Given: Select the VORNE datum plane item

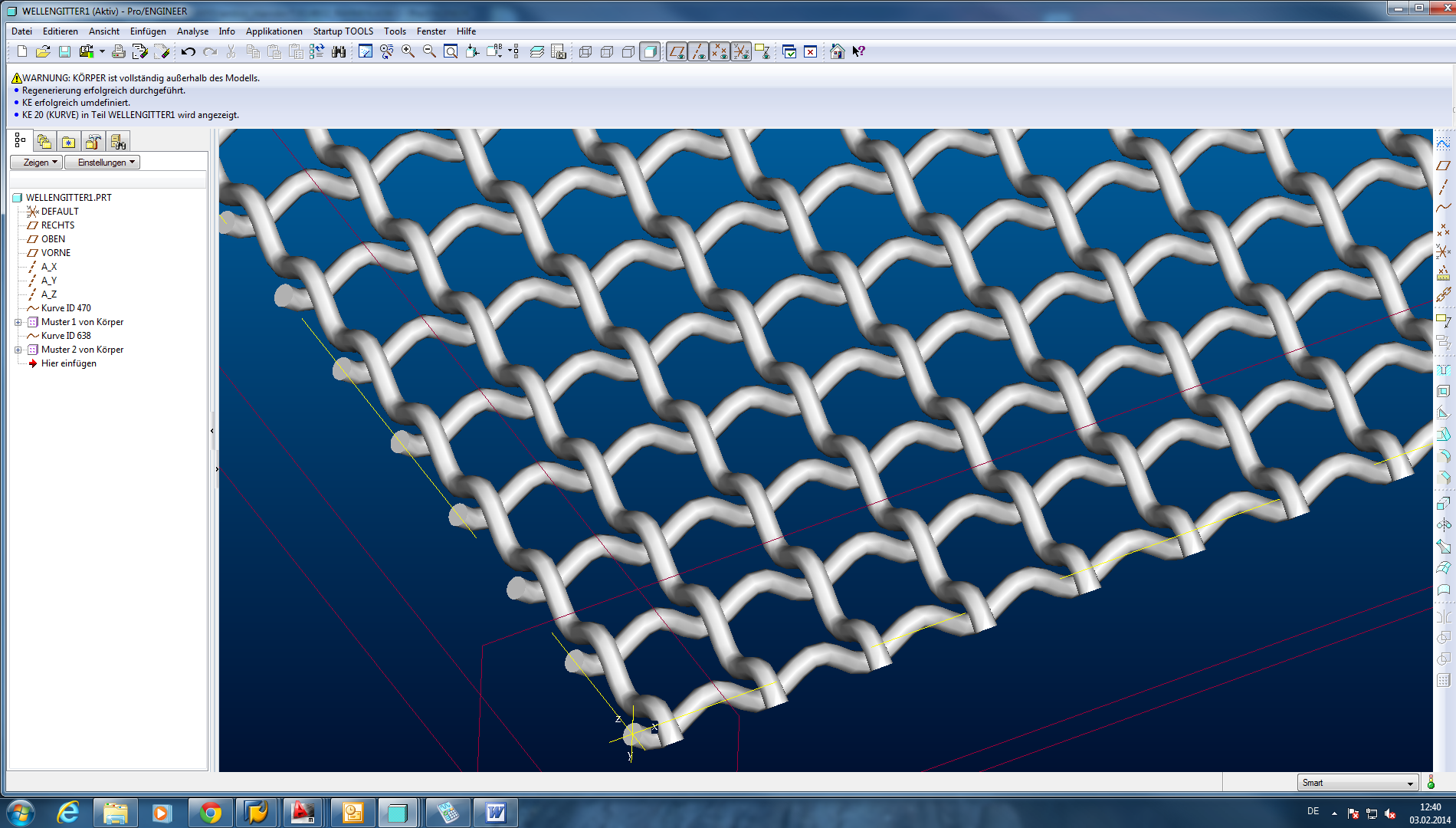Looking at the screenshot, I should pos(55,253).
